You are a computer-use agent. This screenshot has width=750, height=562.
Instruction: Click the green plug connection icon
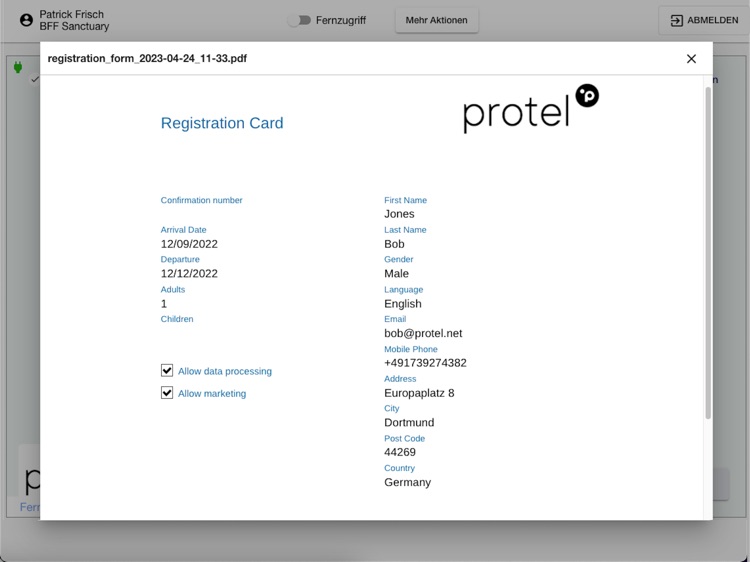pyautogui.click(x=18, y=67)
